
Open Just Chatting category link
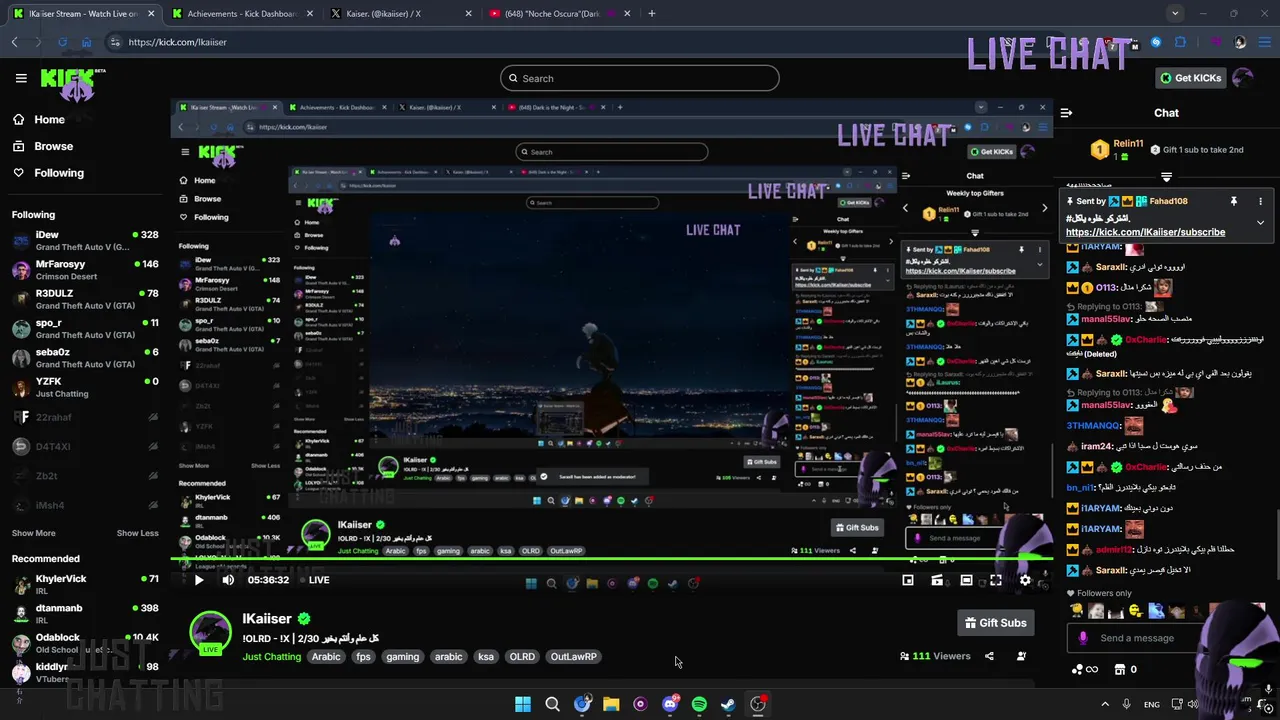(x=271, y=657)
